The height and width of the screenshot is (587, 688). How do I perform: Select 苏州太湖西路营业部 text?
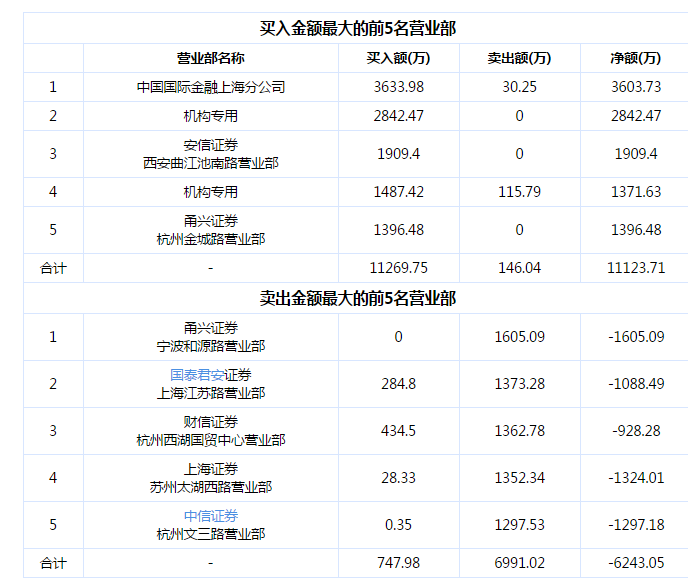coord(211,487)
